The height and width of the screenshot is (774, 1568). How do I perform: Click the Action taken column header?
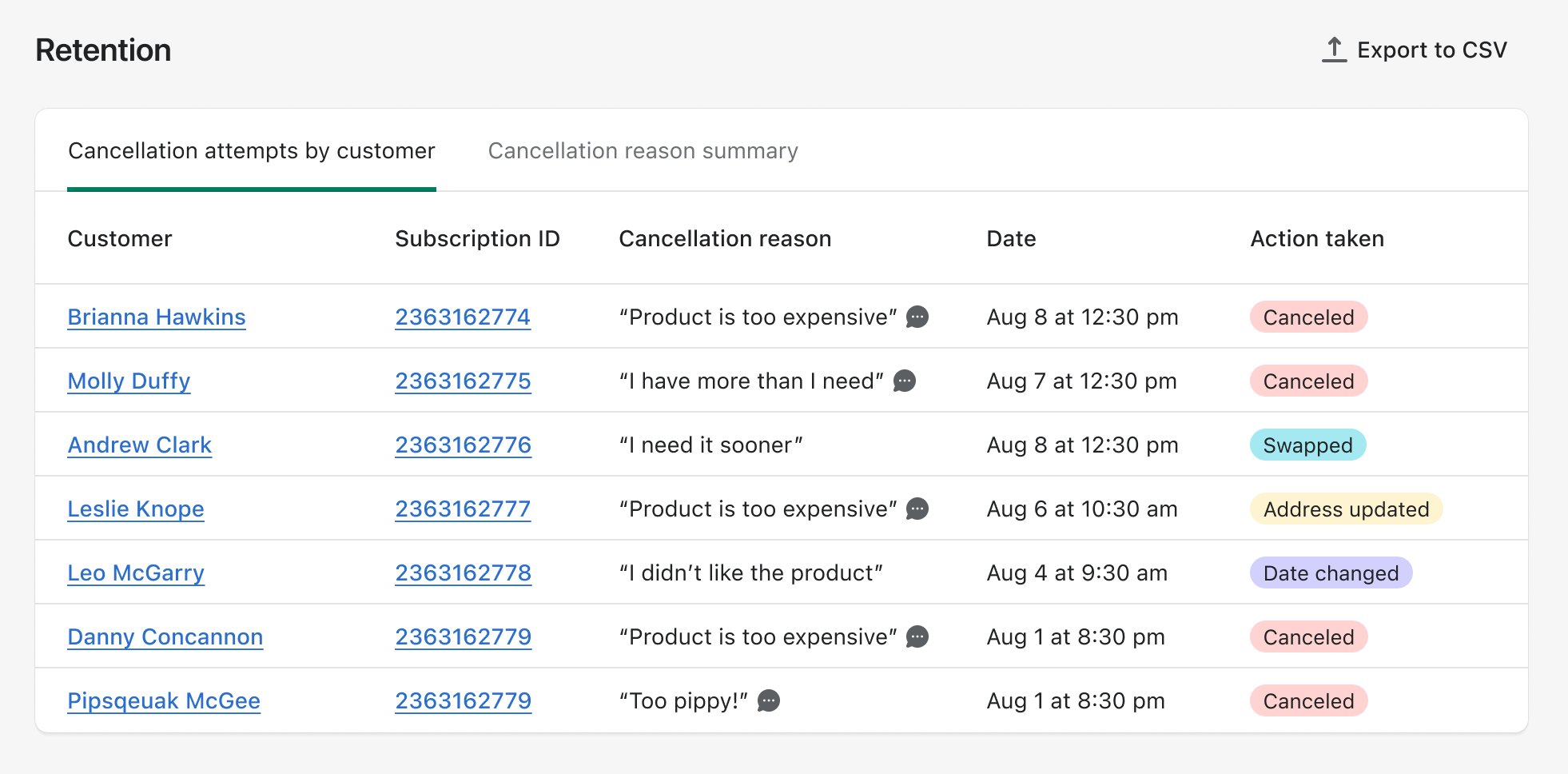1317,239
